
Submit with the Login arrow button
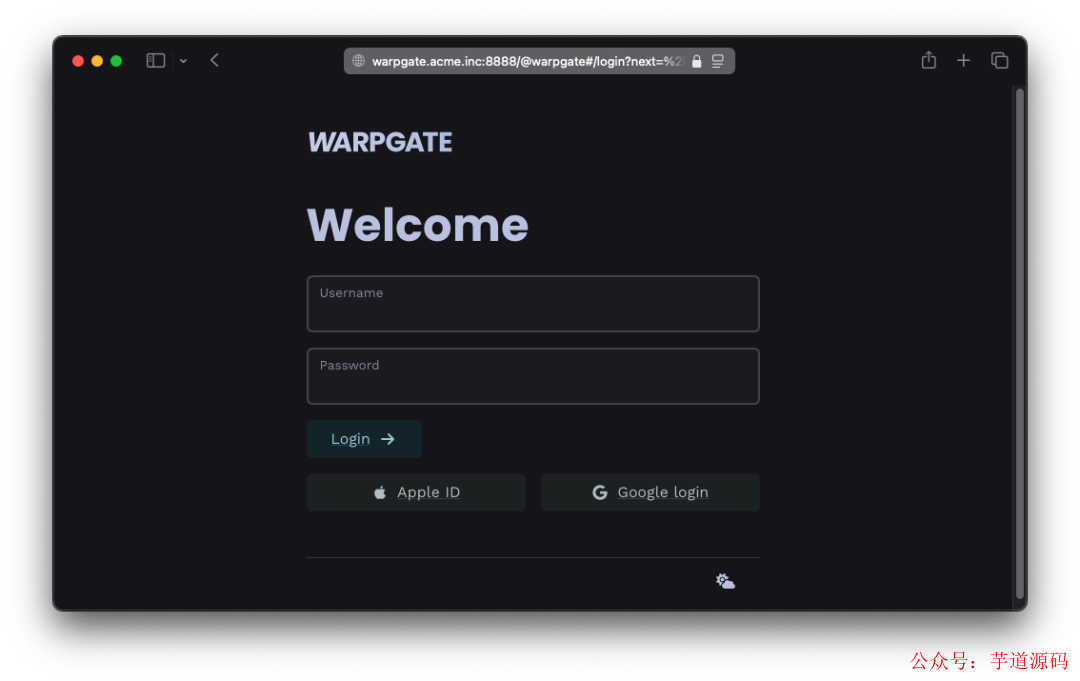(x=364, y=439)
